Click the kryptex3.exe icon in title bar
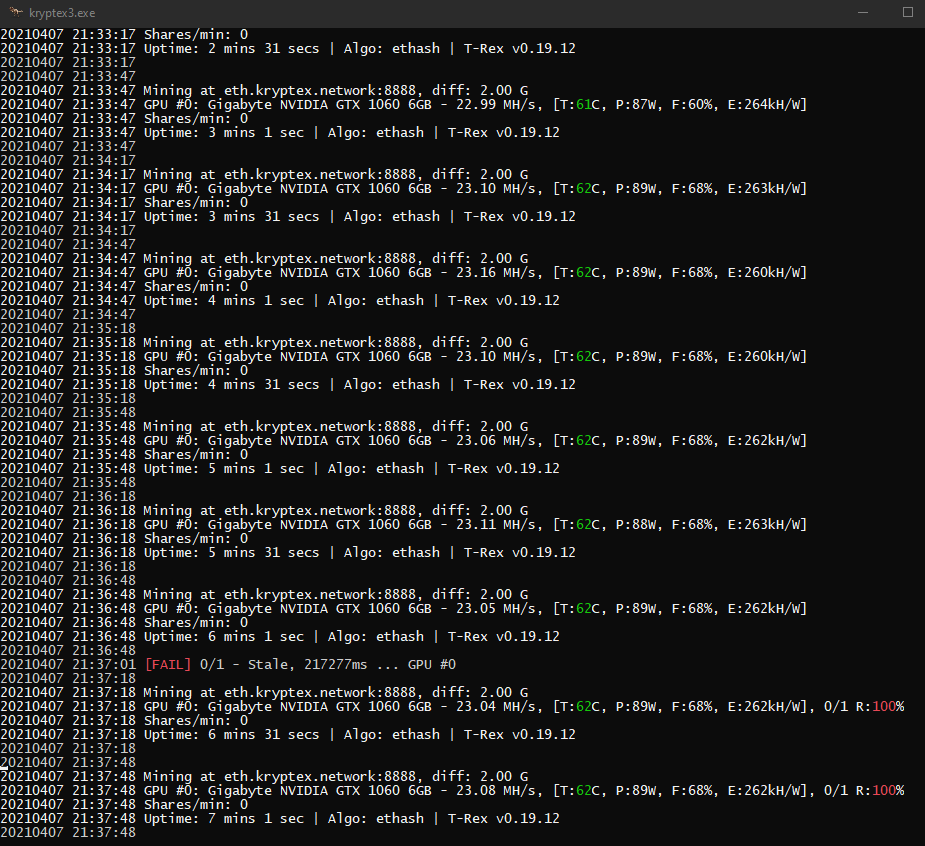The width and height of the screenshot is (925, 846). coord(13,12)
